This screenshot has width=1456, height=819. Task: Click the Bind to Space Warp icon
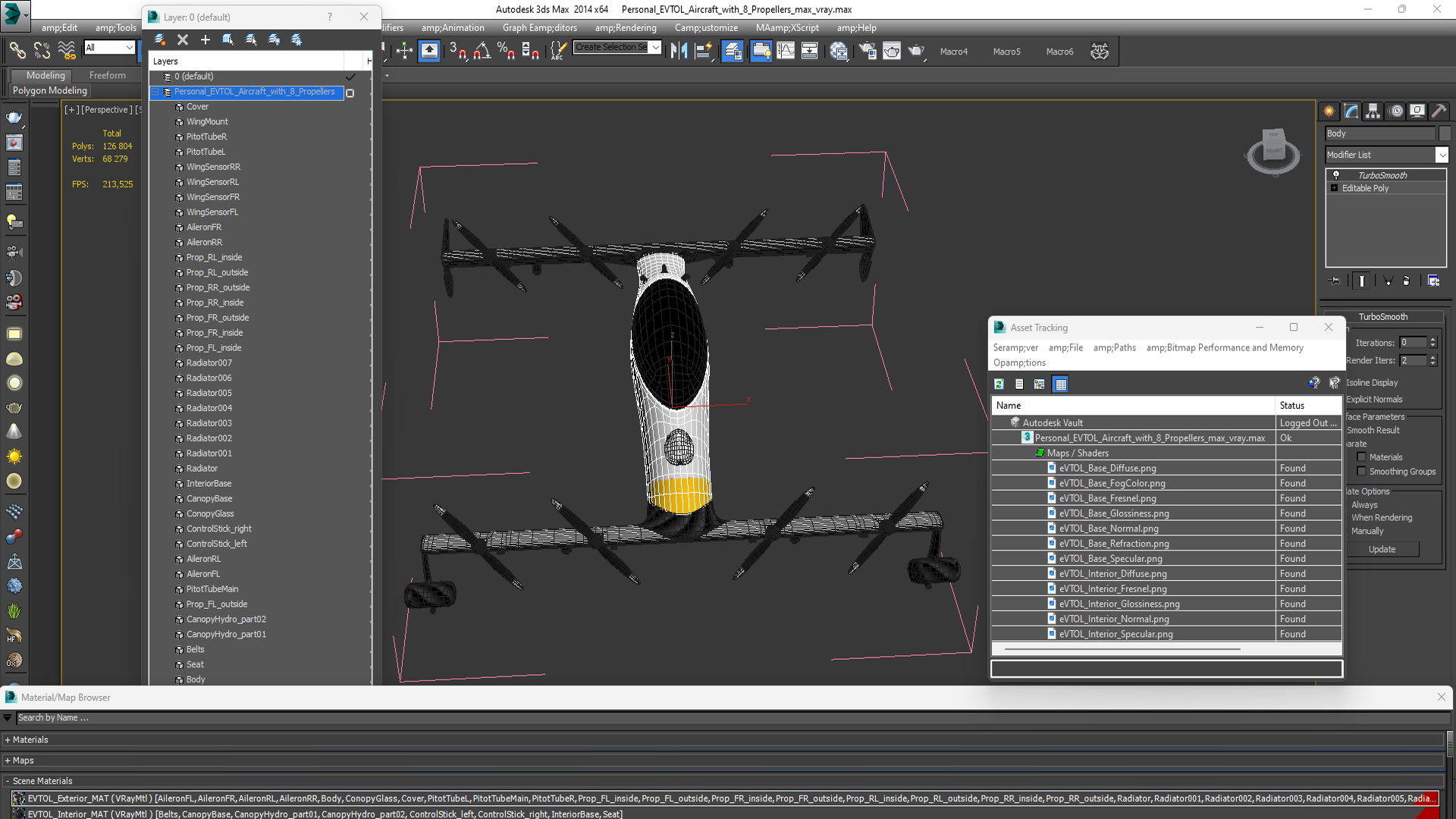click(67, 51)
